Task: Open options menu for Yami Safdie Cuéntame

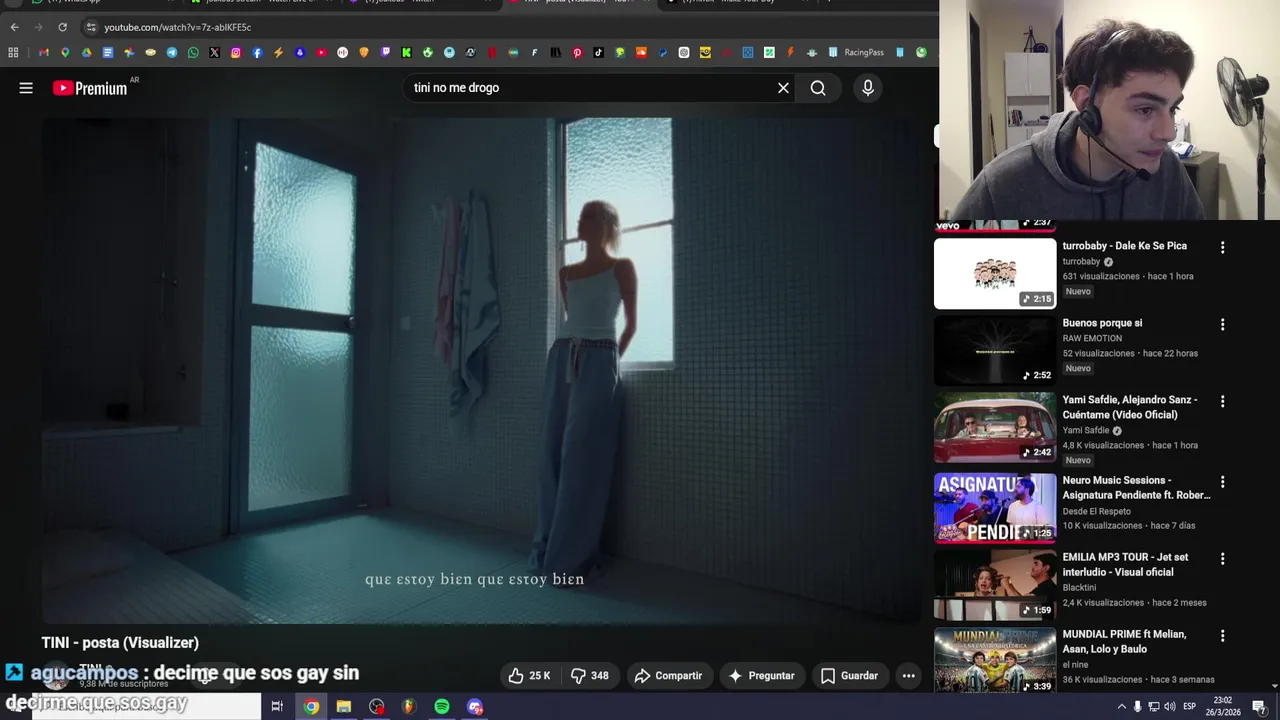Action: pos(1222,401)
